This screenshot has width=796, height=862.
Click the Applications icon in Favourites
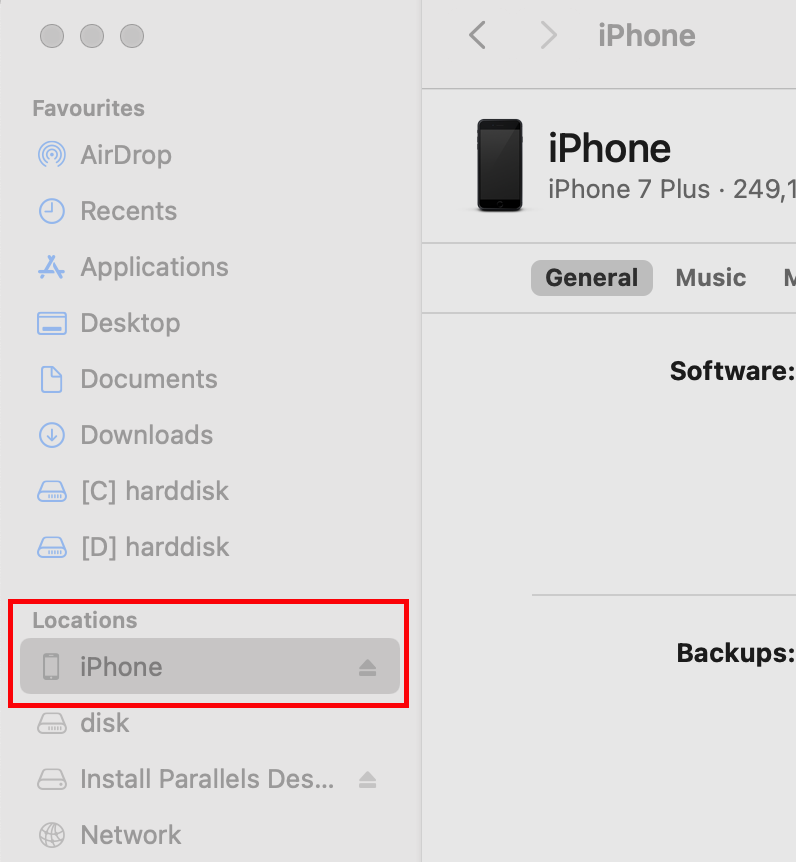coord(51,267)
